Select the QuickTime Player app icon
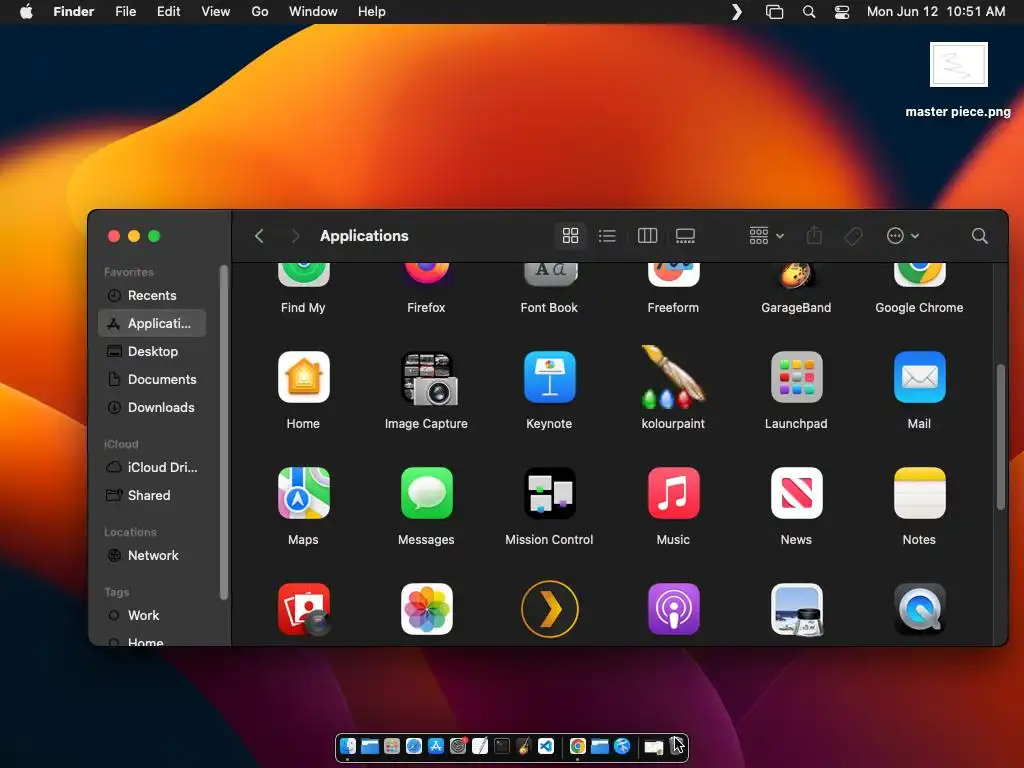Image resolution: width=1024 pixels, height=768 pixels. coord(919,609)
